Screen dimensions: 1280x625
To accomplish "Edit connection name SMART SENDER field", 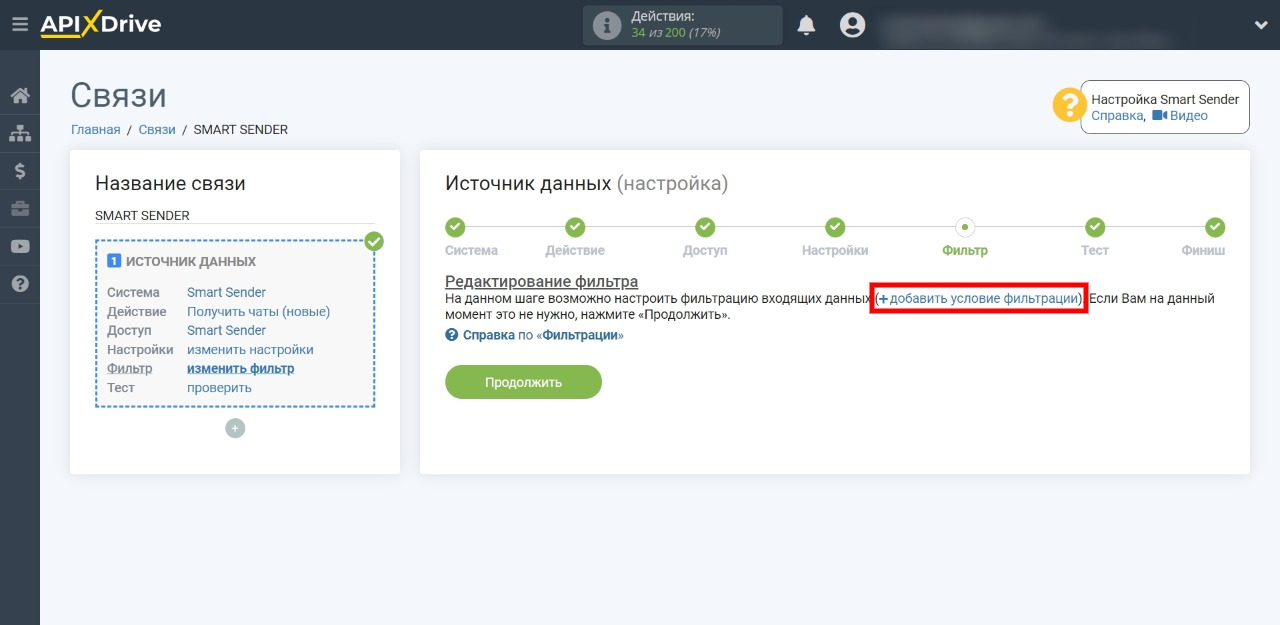I will tap(235, 215).
